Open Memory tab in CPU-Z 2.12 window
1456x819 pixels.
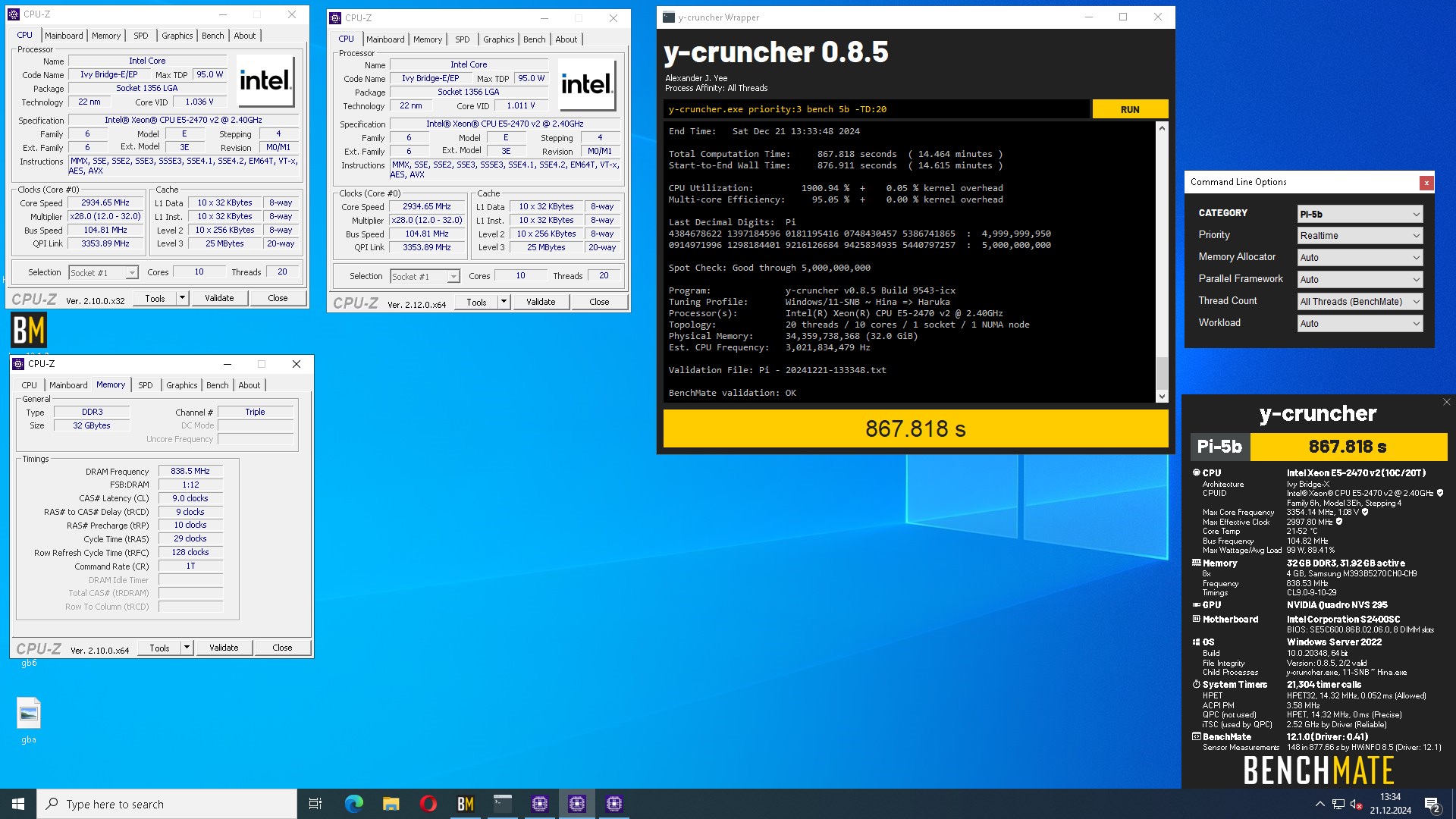point(428,39)
